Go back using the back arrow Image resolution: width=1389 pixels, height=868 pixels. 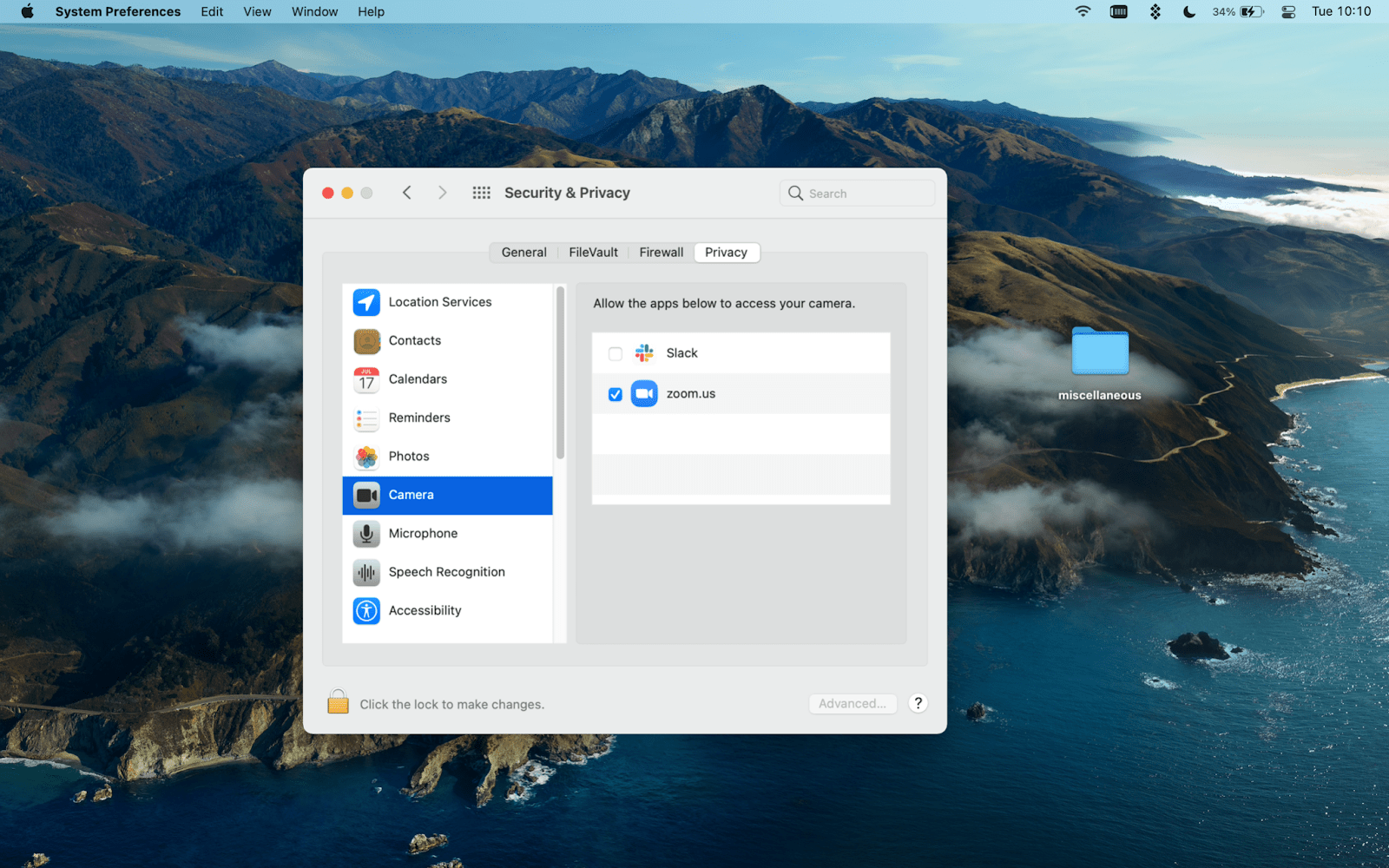tap(406, 192)
